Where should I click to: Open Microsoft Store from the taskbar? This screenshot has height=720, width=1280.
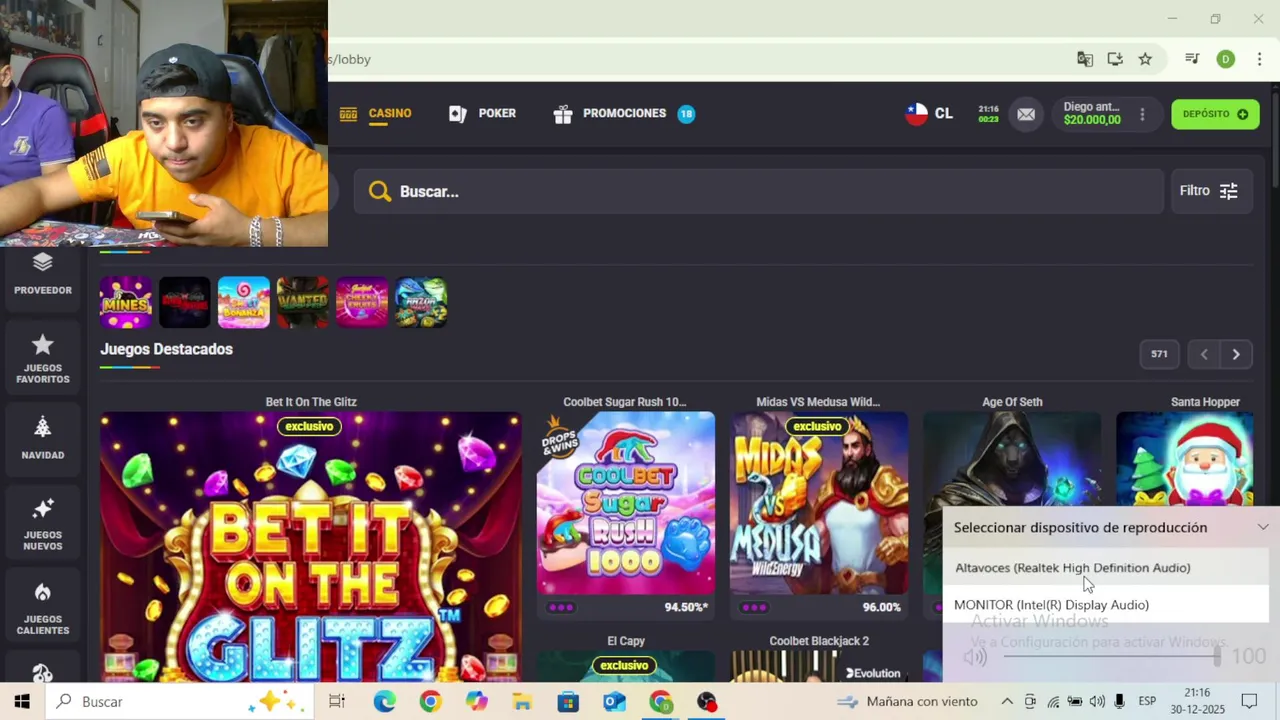pos(568,702)
